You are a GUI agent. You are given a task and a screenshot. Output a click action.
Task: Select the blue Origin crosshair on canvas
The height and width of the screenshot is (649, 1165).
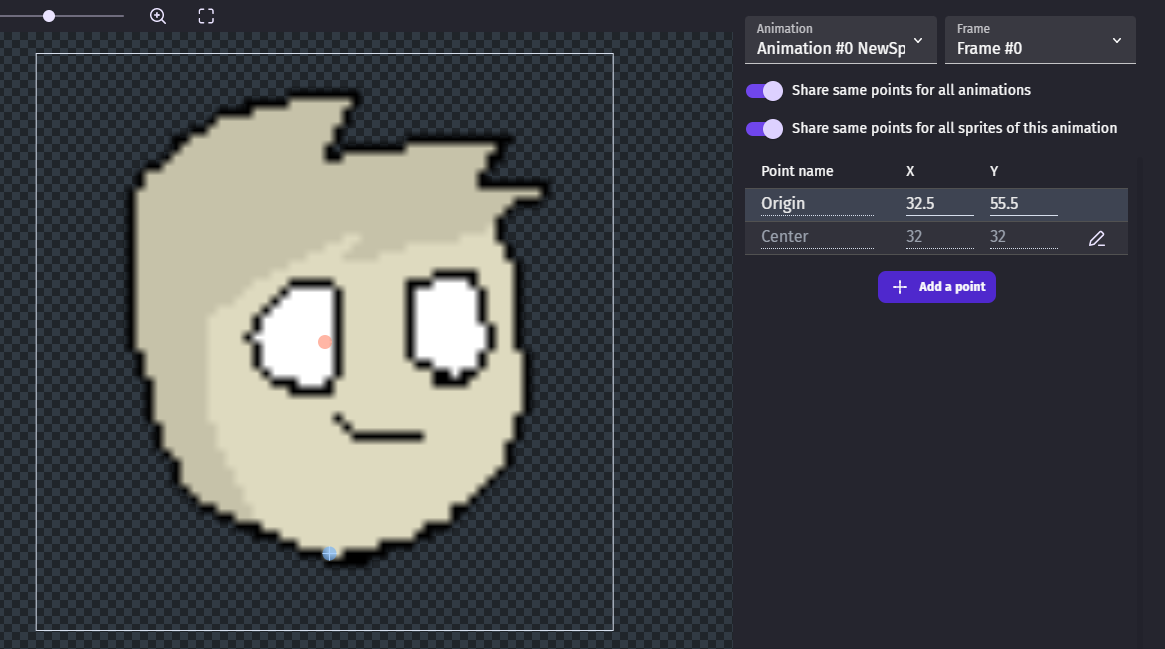point(329,553)
